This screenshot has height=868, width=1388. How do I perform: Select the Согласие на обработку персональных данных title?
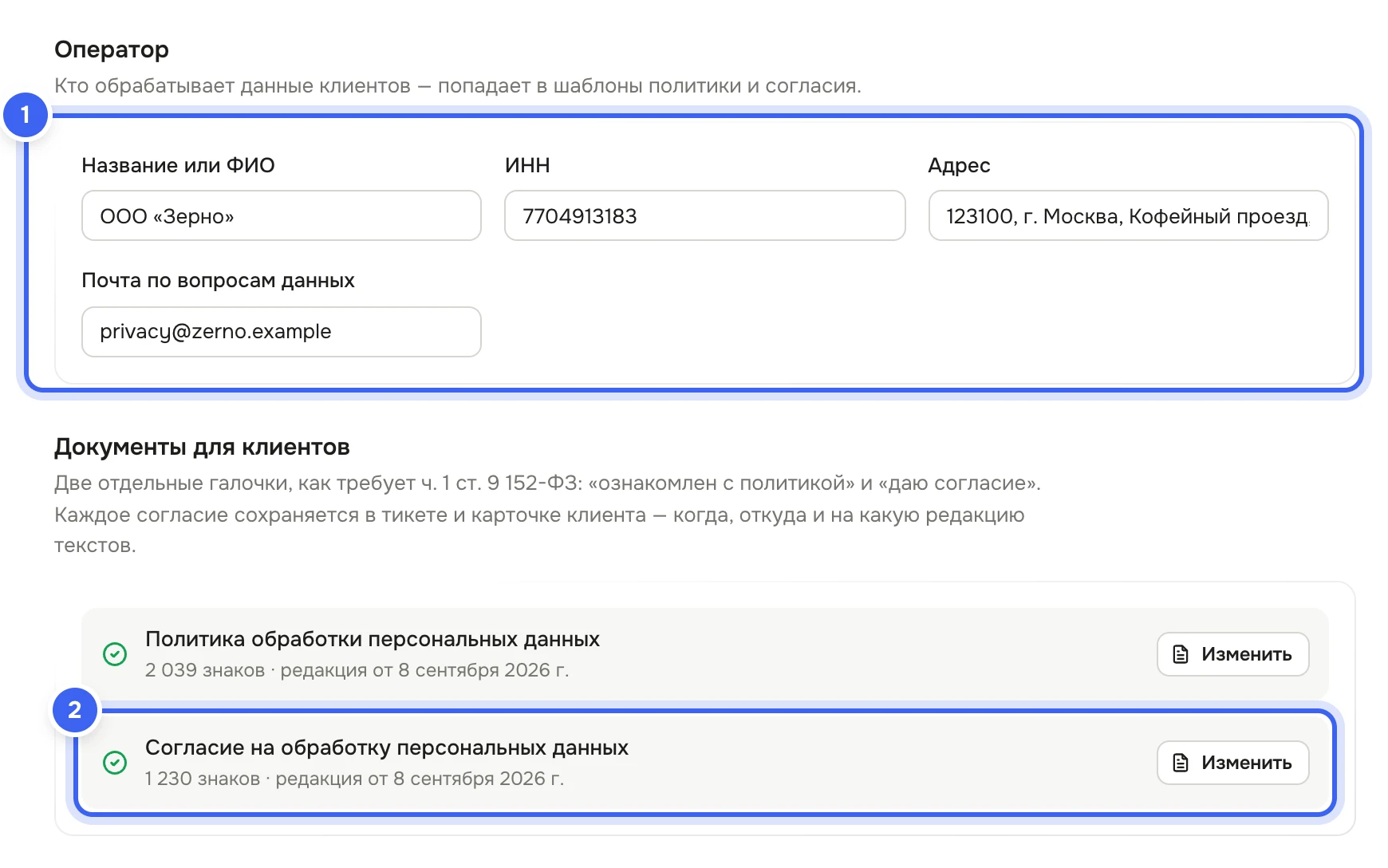(x=387, y=748)
